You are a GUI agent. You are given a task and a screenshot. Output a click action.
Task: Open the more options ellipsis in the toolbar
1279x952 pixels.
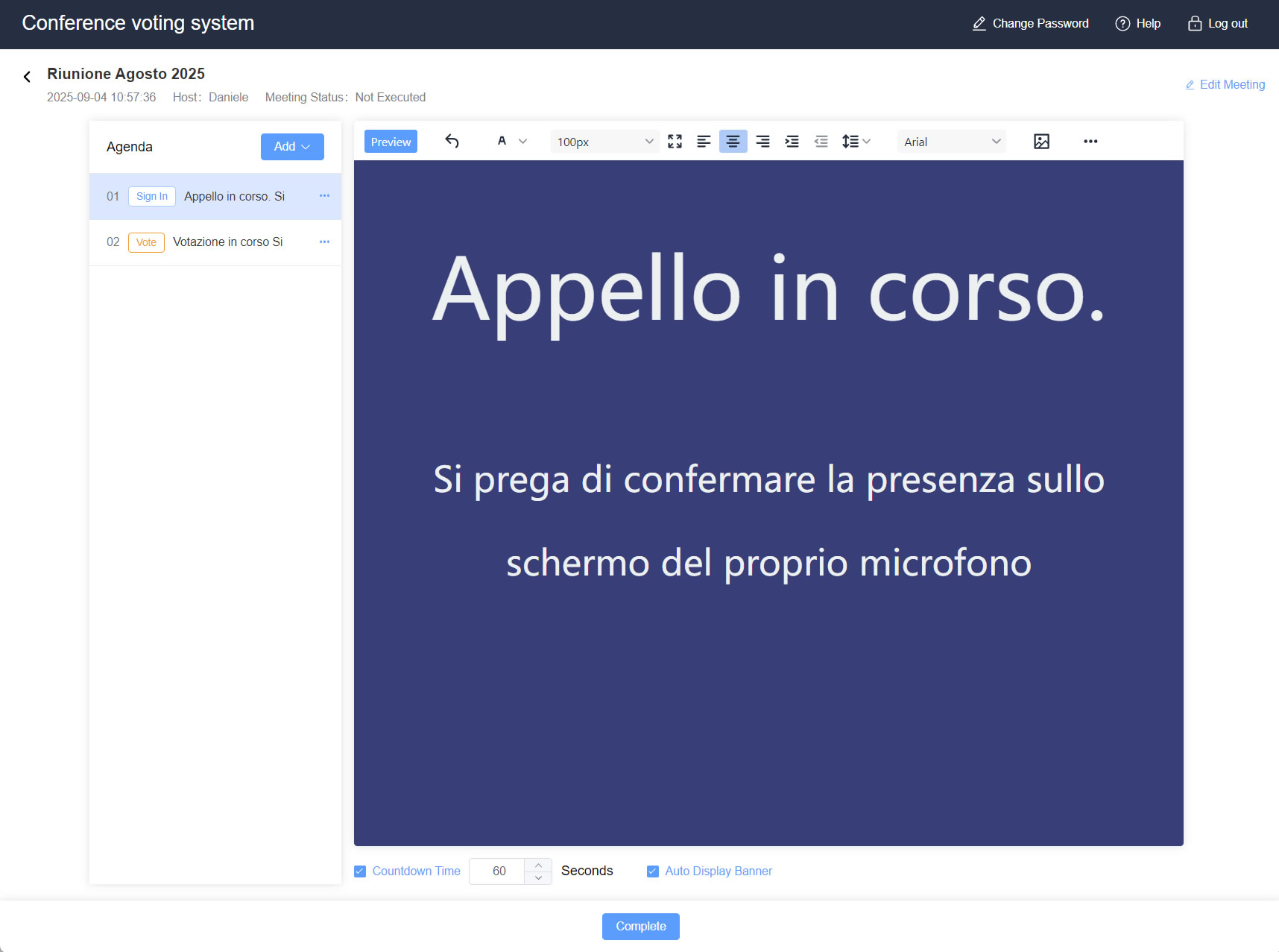click(1090, 141)
